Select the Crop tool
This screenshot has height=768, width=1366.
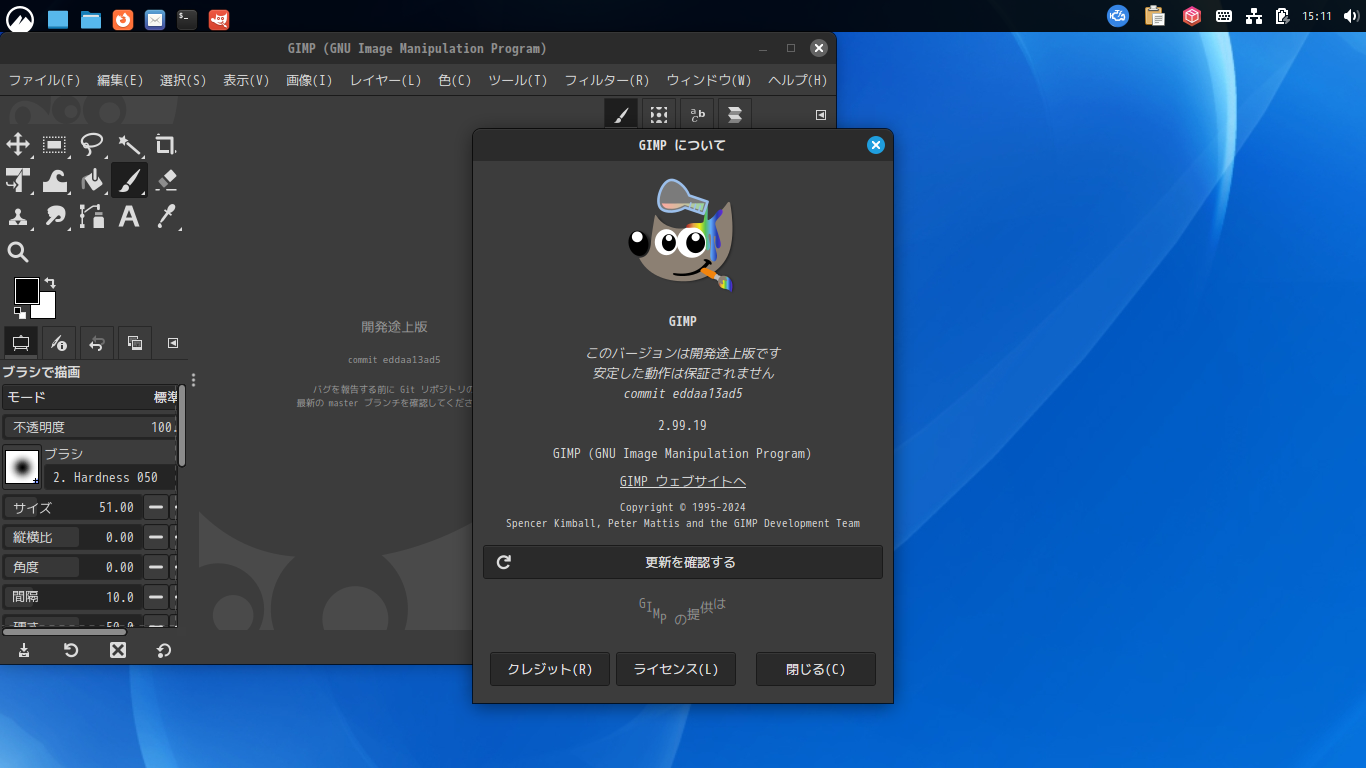(166, 145)
